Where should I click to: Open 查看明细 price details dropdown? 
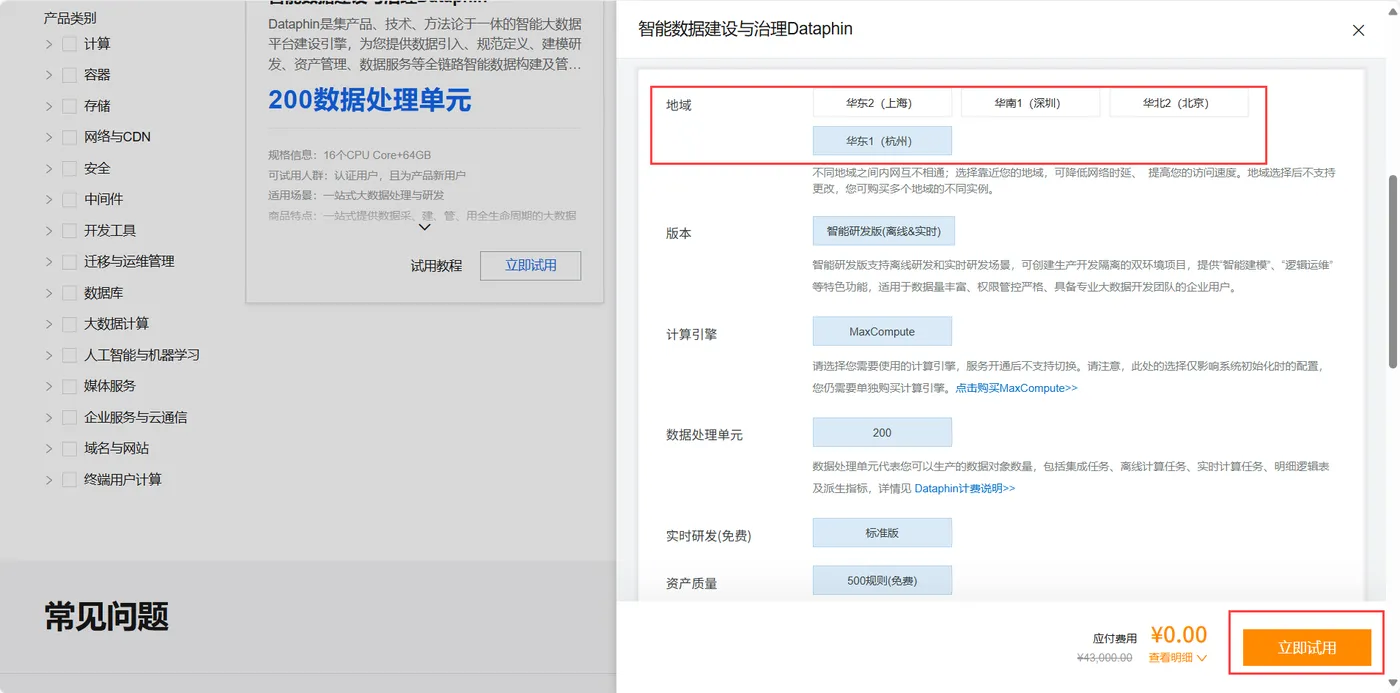pyautogui.click(x=1177, y=658)
